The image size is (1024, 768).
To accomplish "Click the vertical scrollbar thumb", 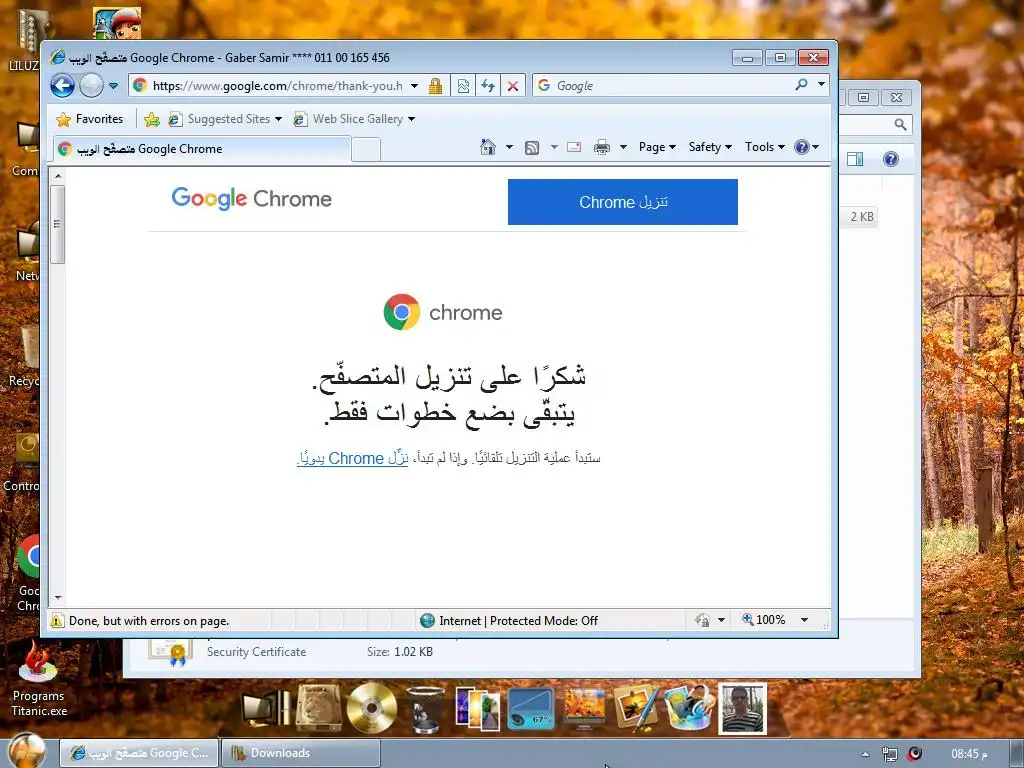I will click(58, 224).
